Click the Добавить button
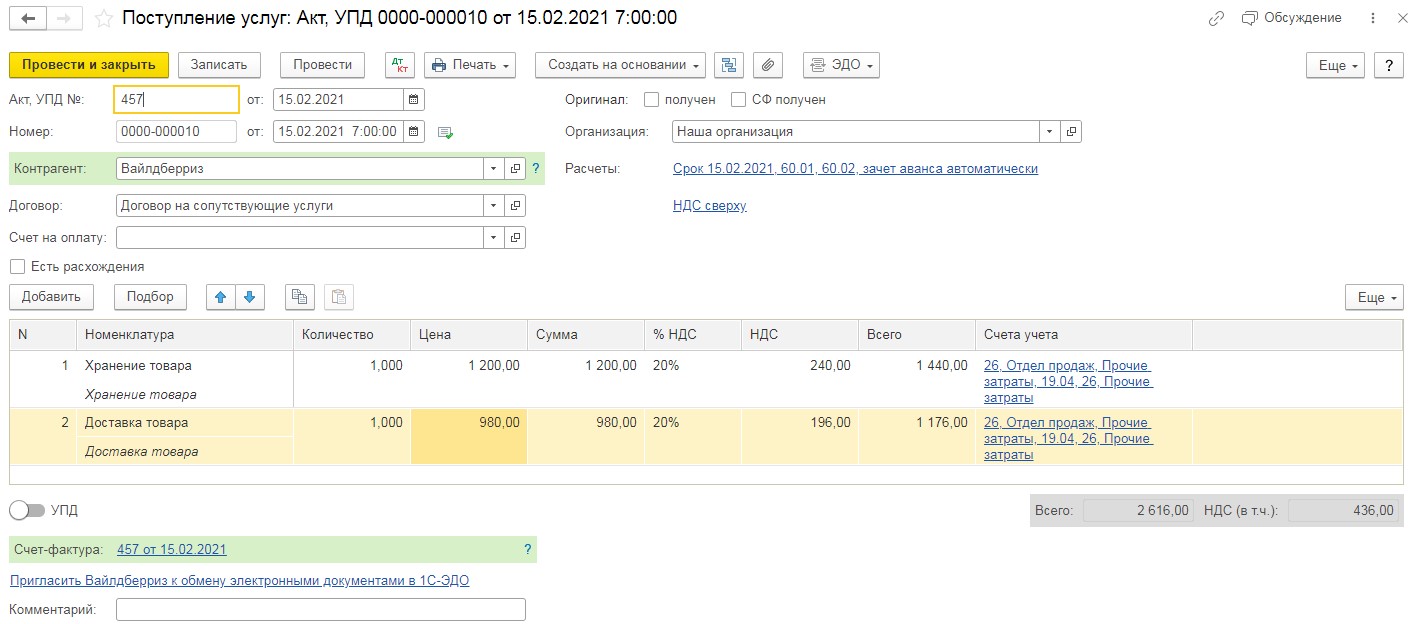Screen dimensions: 1416x624 (51, 297)
